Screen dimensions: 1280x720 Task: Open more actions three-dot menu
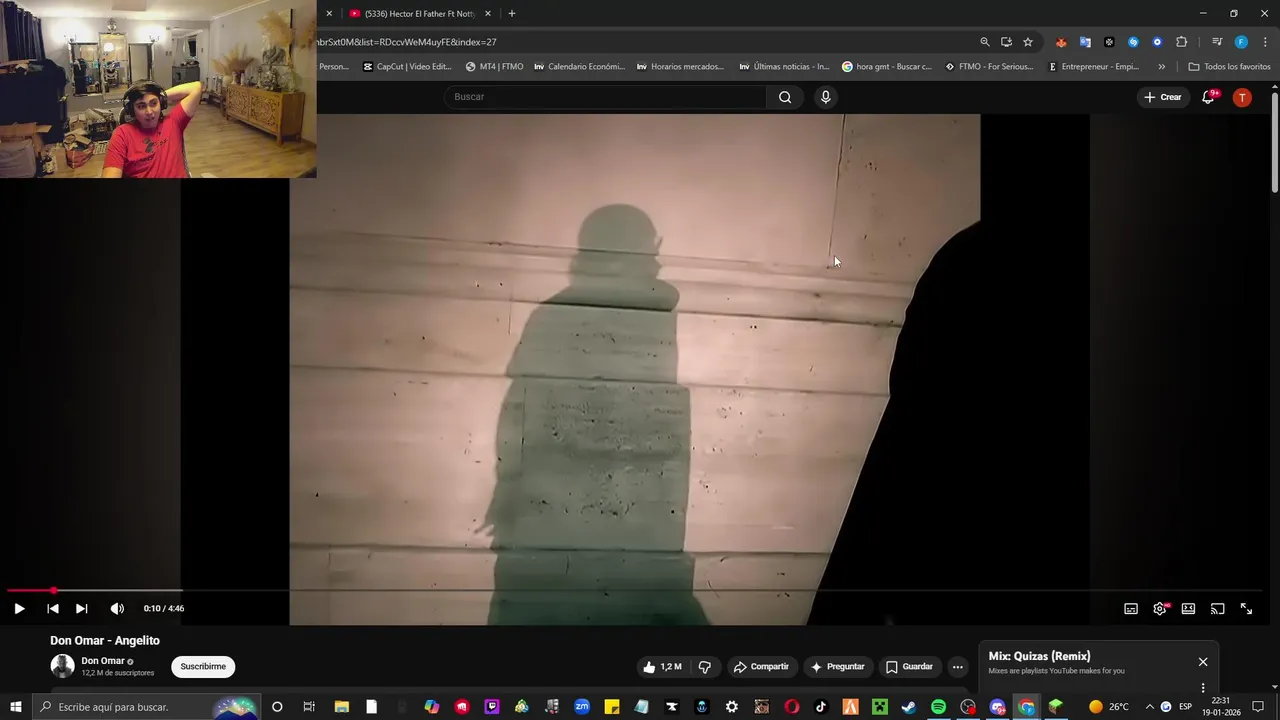(957, 667)
